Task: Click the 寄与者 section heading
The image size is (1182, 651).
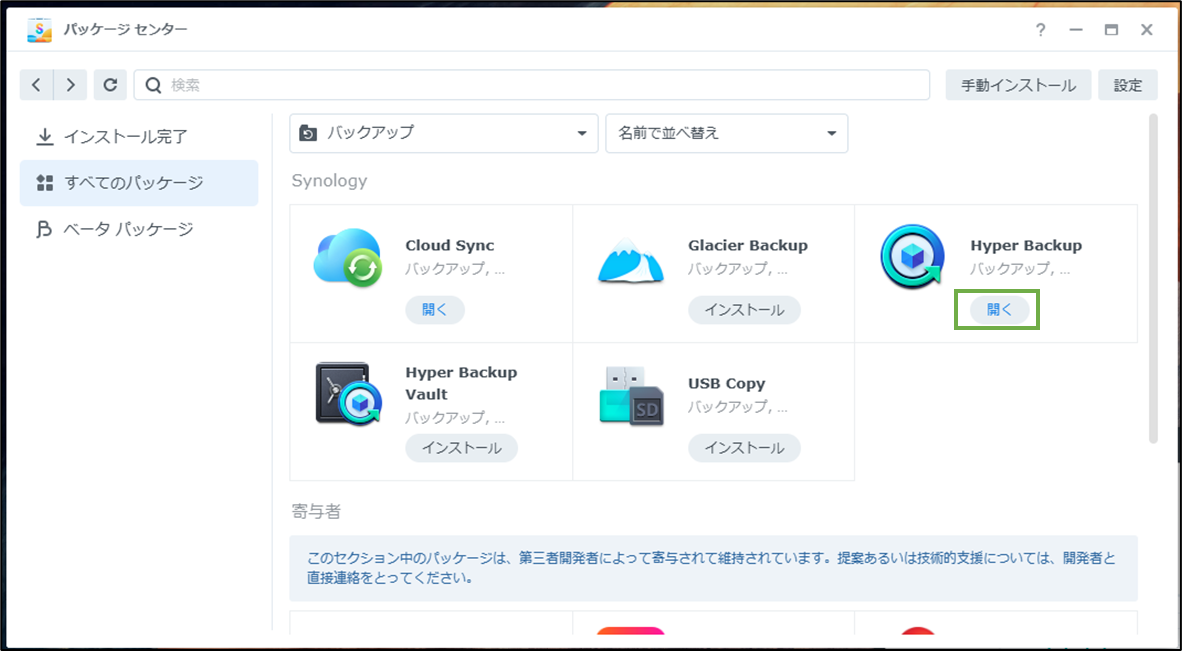Action: tap(317, 512)
